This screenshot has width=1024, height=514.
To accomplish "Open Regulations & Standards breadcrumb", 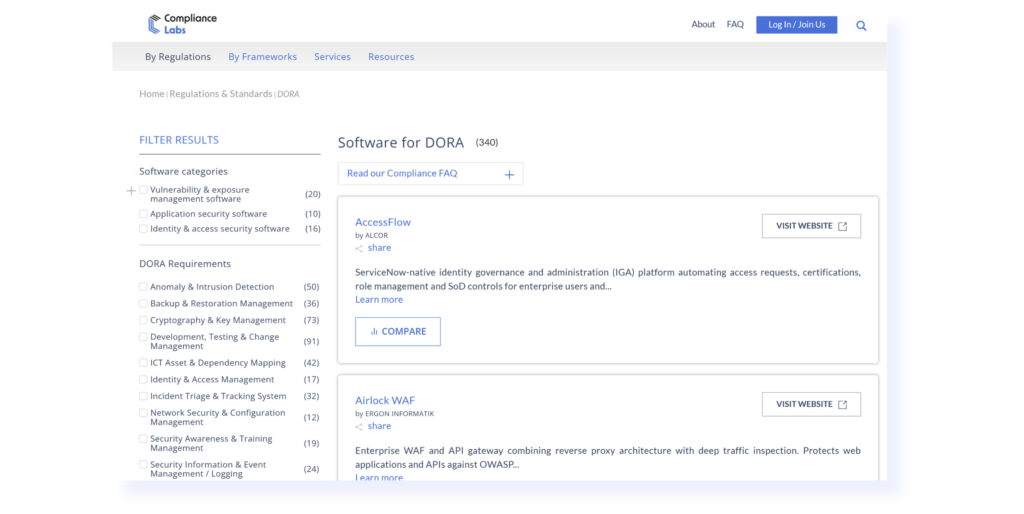I will [x=221, y=94].
